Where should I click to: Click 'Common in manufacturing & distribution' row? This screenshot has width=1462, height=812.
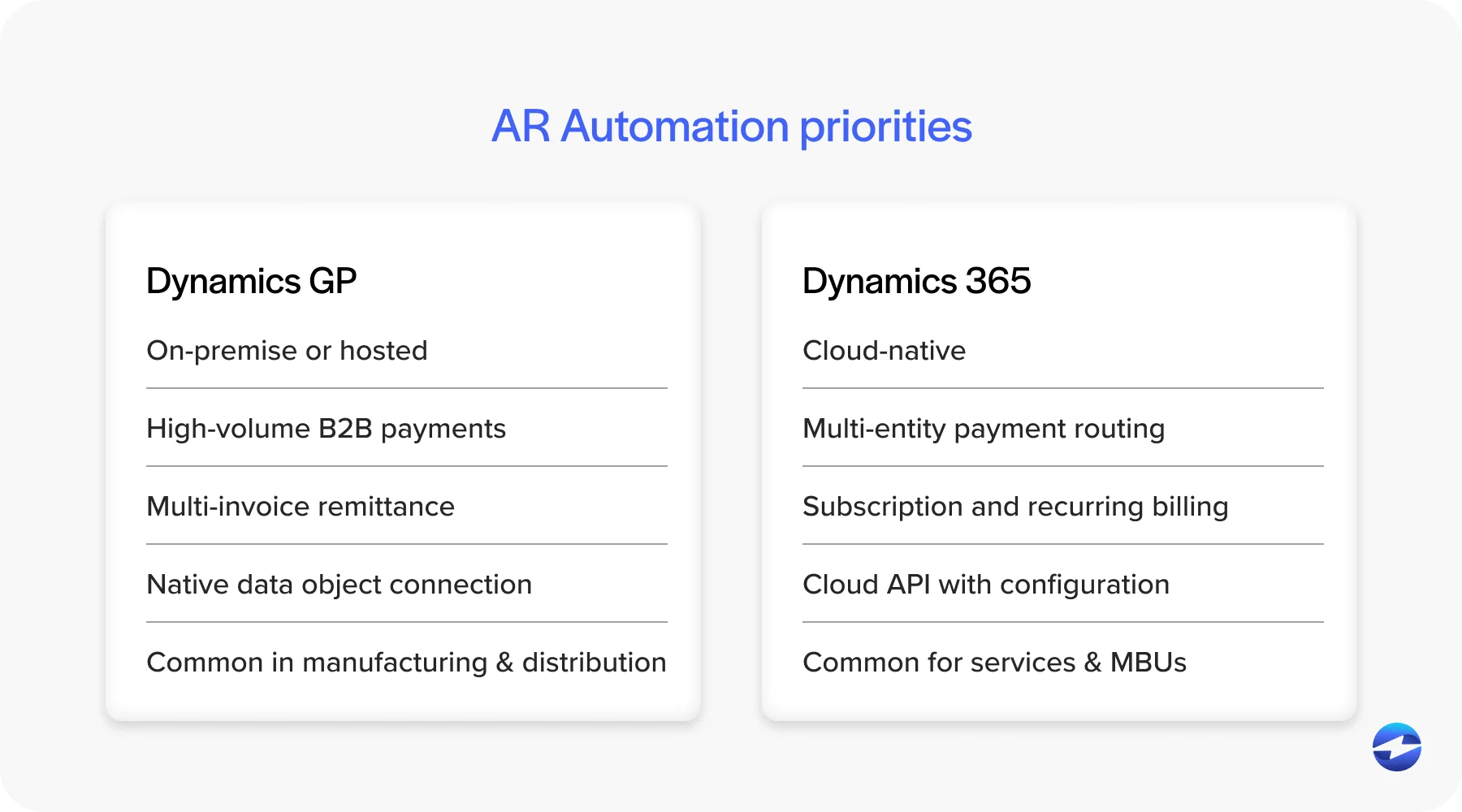click(407, 662)
